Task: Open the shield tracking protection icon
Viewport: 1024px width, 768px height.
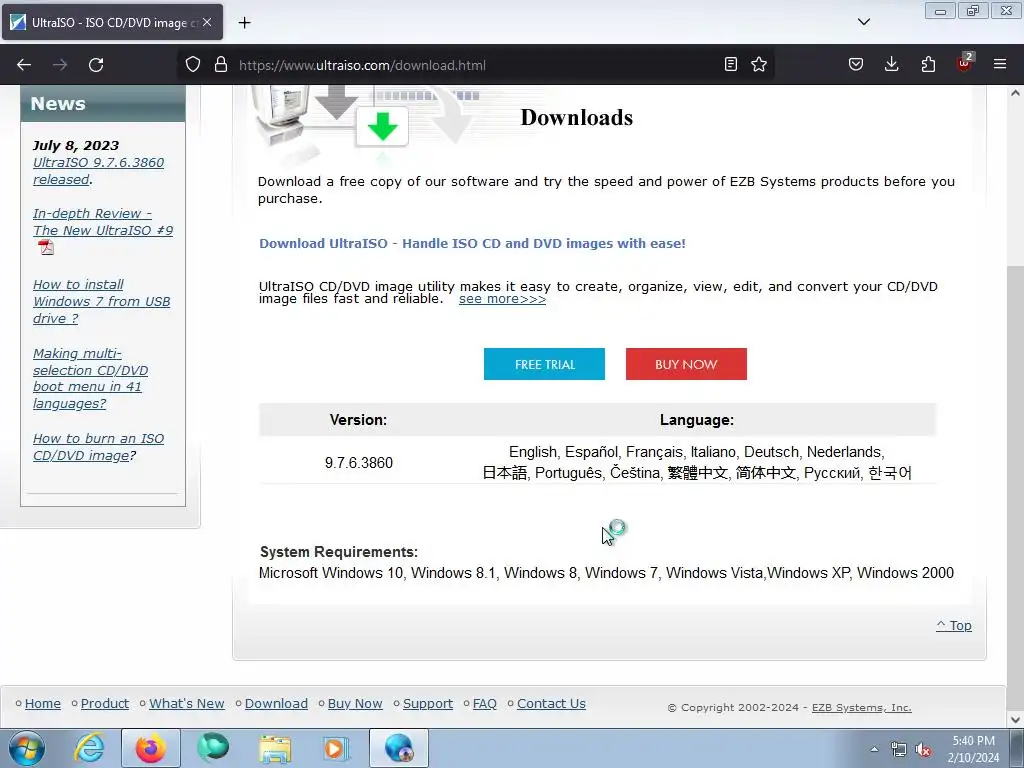Action: [x=193, y=65]
